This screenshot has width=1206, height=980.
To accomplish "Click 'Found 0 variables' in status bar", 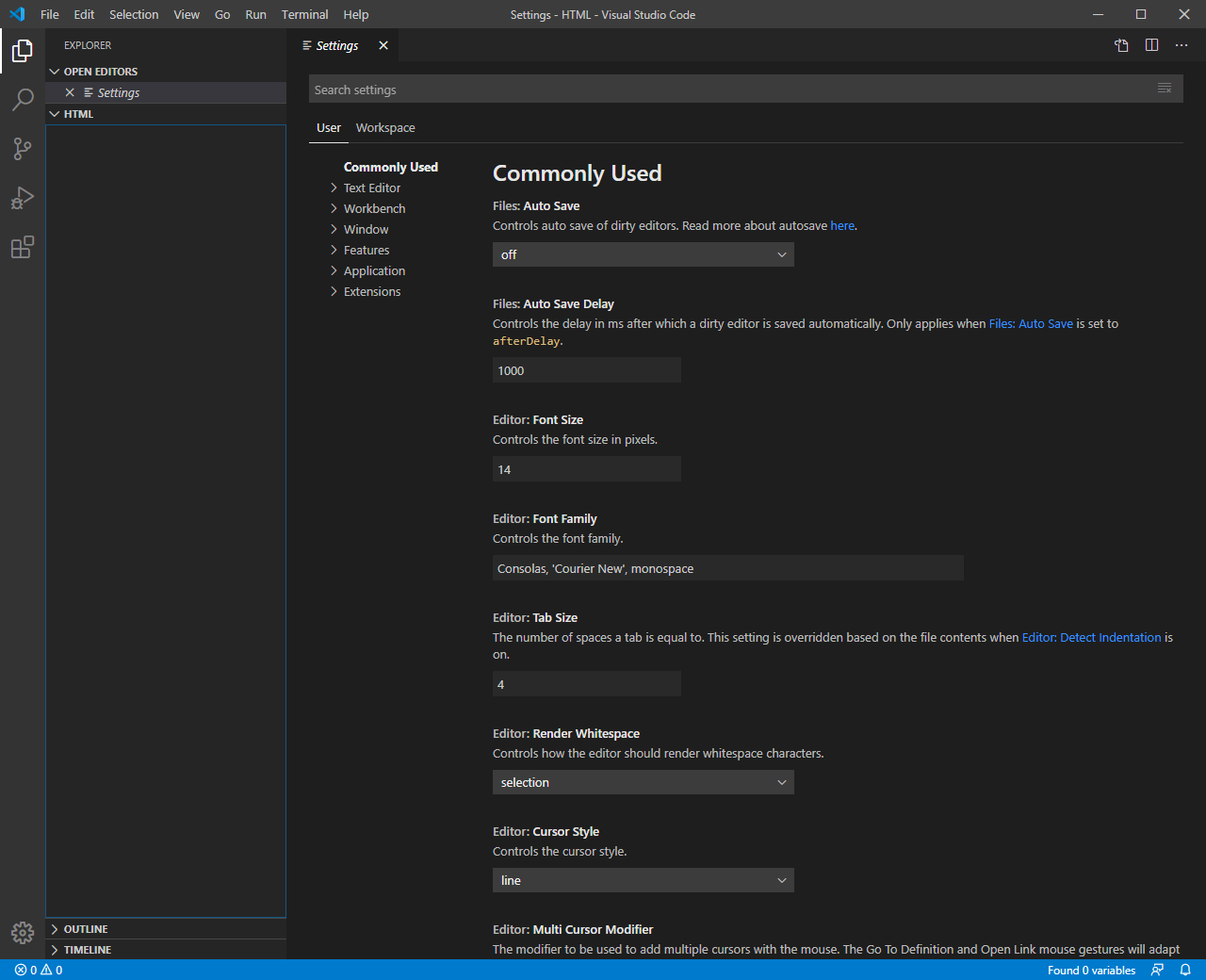I will [1091, 970].
